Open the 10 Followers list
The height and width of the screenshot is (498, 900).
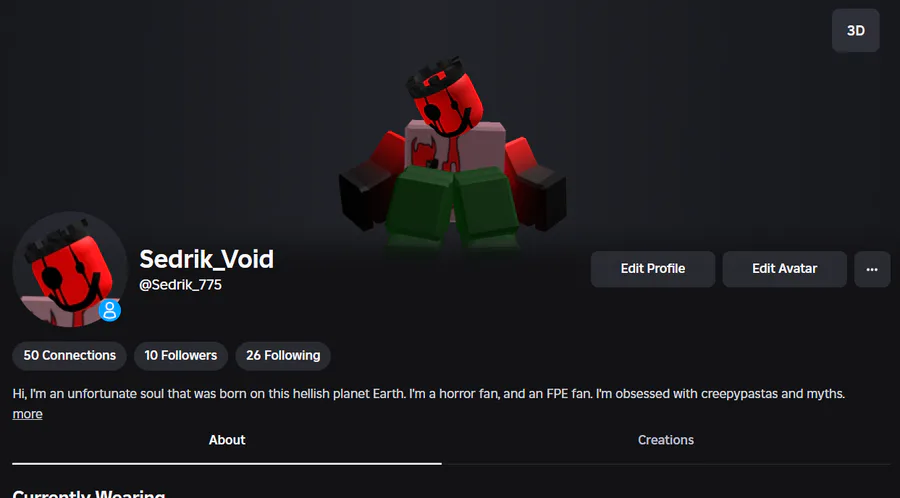(x=181, y=356)
